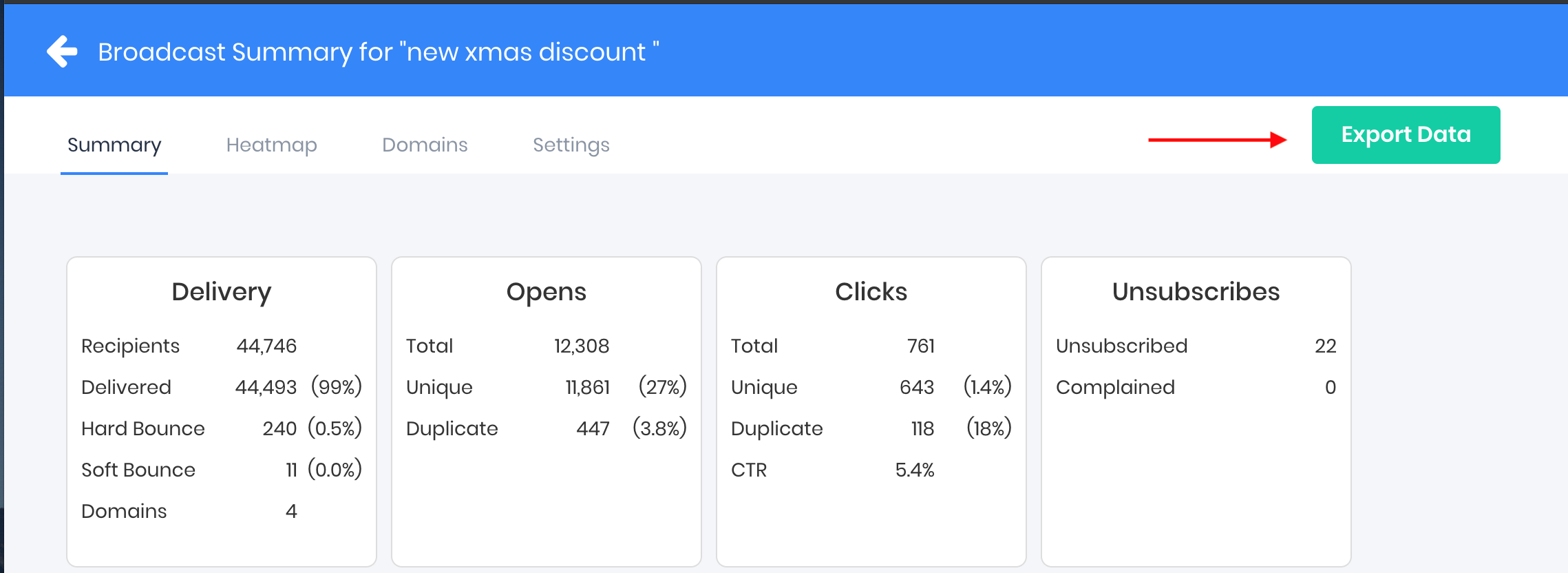Click the Complained row label
Image resolution: width=1568 pixels, height=573 pixels.
pos(1115,387)
